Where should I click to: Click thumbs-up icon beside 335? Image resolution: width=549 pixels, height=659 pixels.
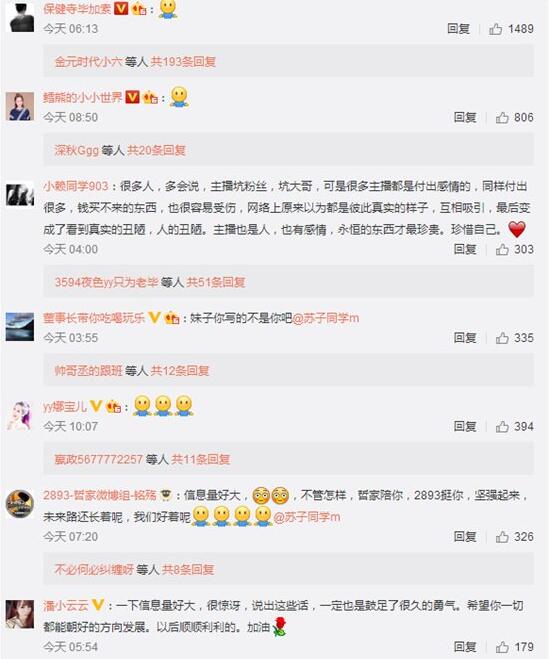pyautogui.click(x=502, y=338)
